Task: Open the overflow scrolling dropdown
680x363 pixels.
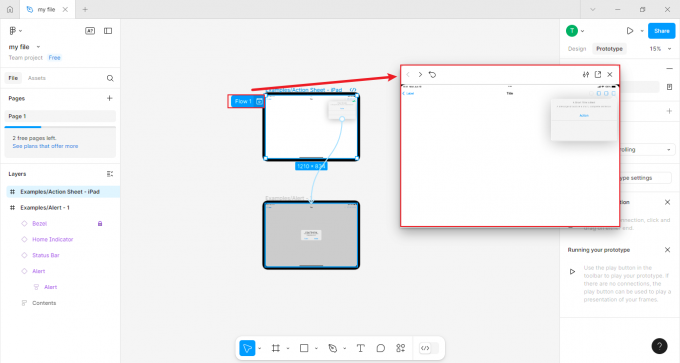Action: [x=647, y=150]
